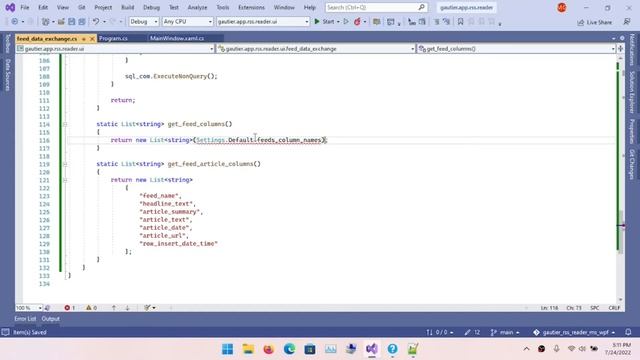Open Microsoft Edge from the taskbar
This screenshot has width=640, height=360.
pos(289,349)
